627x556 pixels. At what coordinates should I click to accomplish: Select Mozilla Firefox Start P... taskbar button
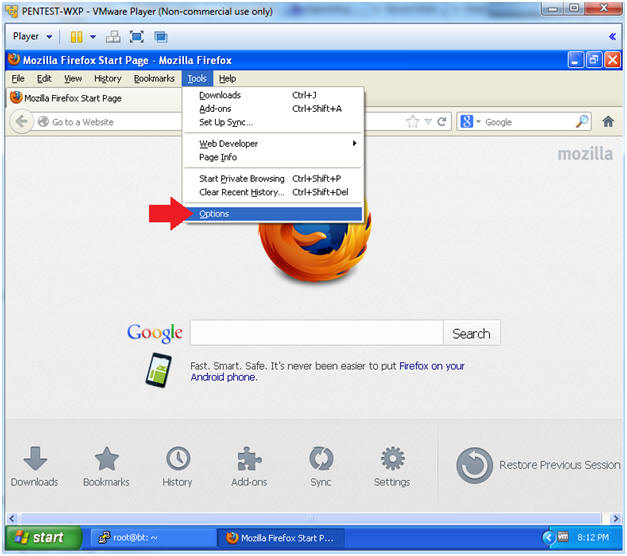point(281,538)
